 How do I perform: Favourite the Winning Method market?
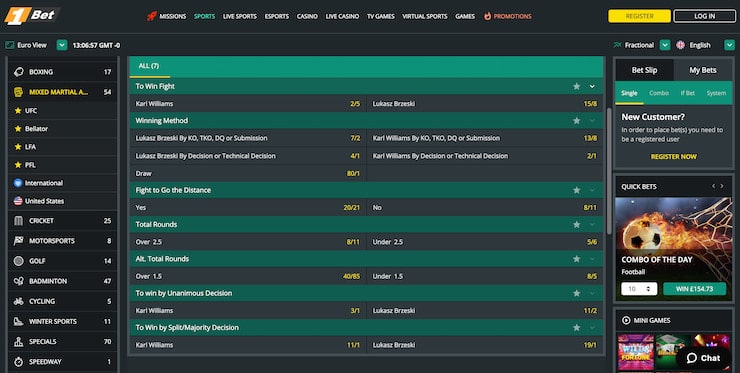(x=576, y=121)
